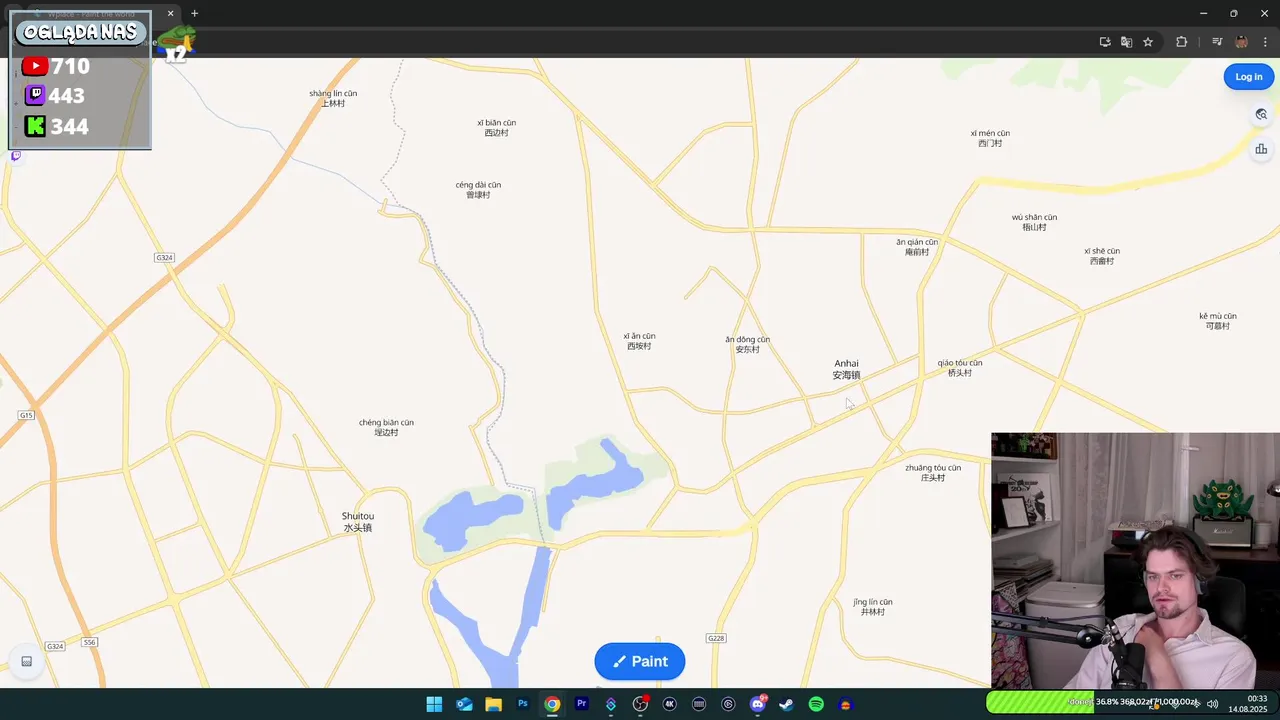
Task: Close the Wplace browser tab
Action: pyautogui.click(x=171, y=13)
